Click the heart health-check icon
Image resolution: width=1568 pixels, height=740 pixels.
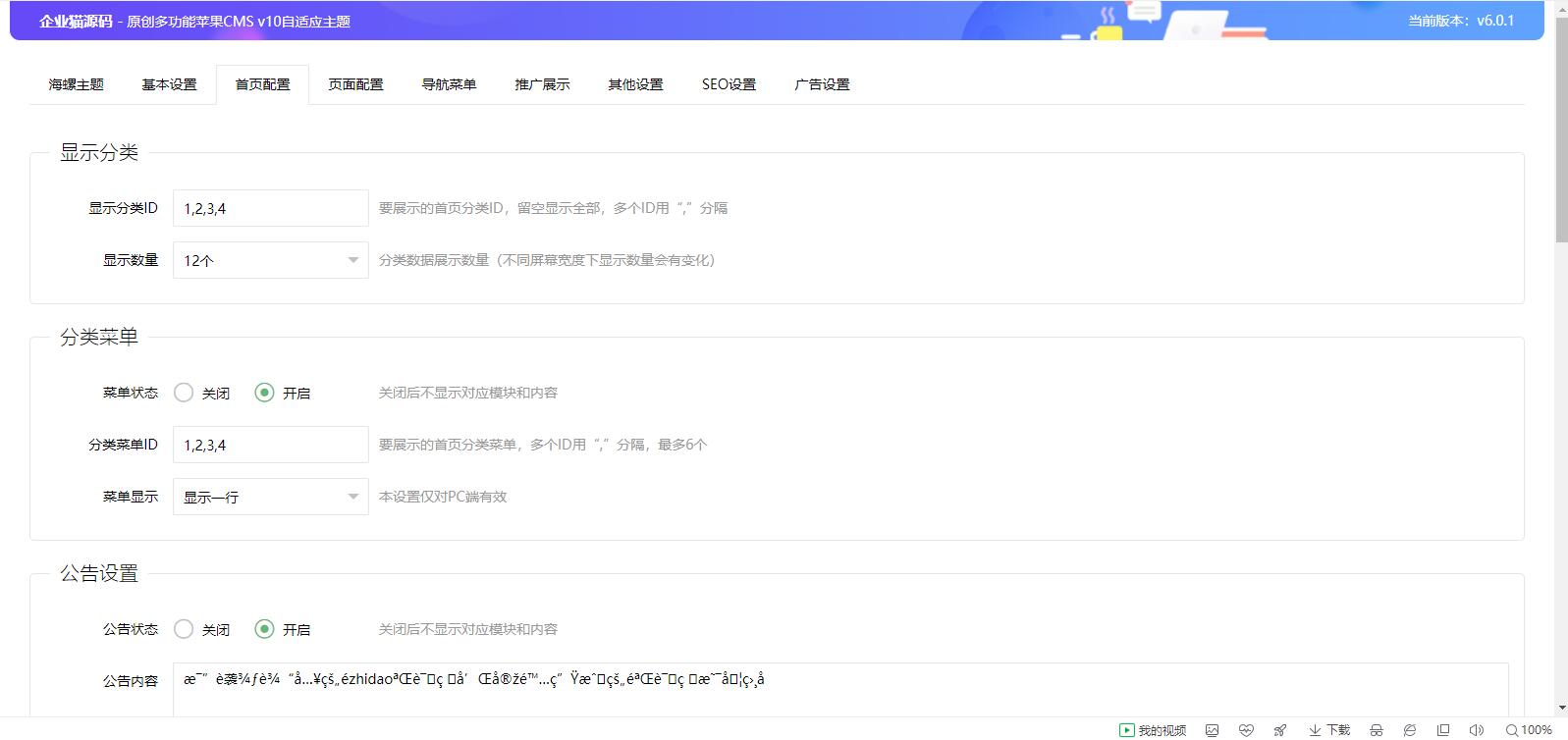tap(1246, 730)
